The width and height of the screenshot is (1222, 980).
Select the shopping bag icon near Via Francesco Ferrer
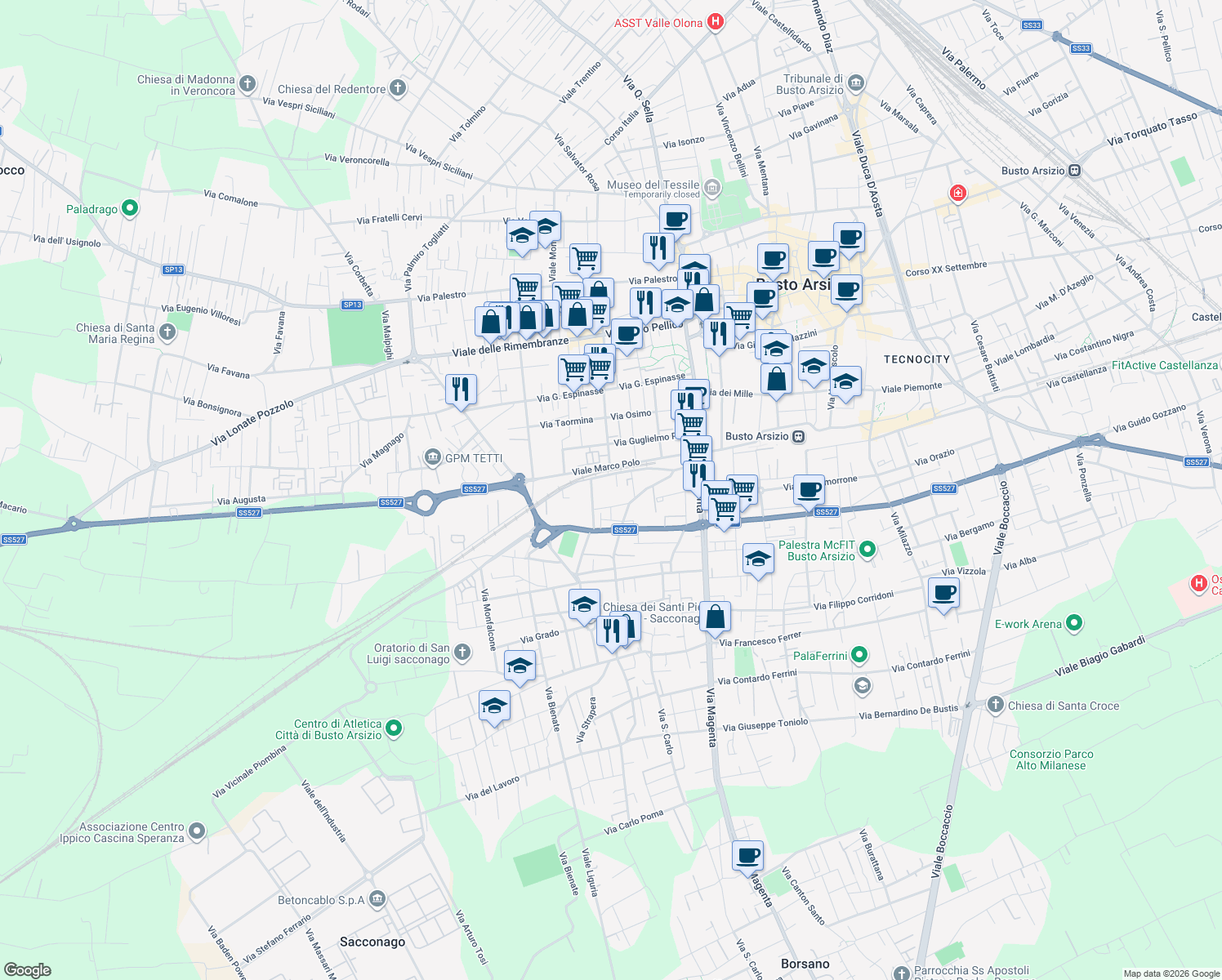click(716, 617)
